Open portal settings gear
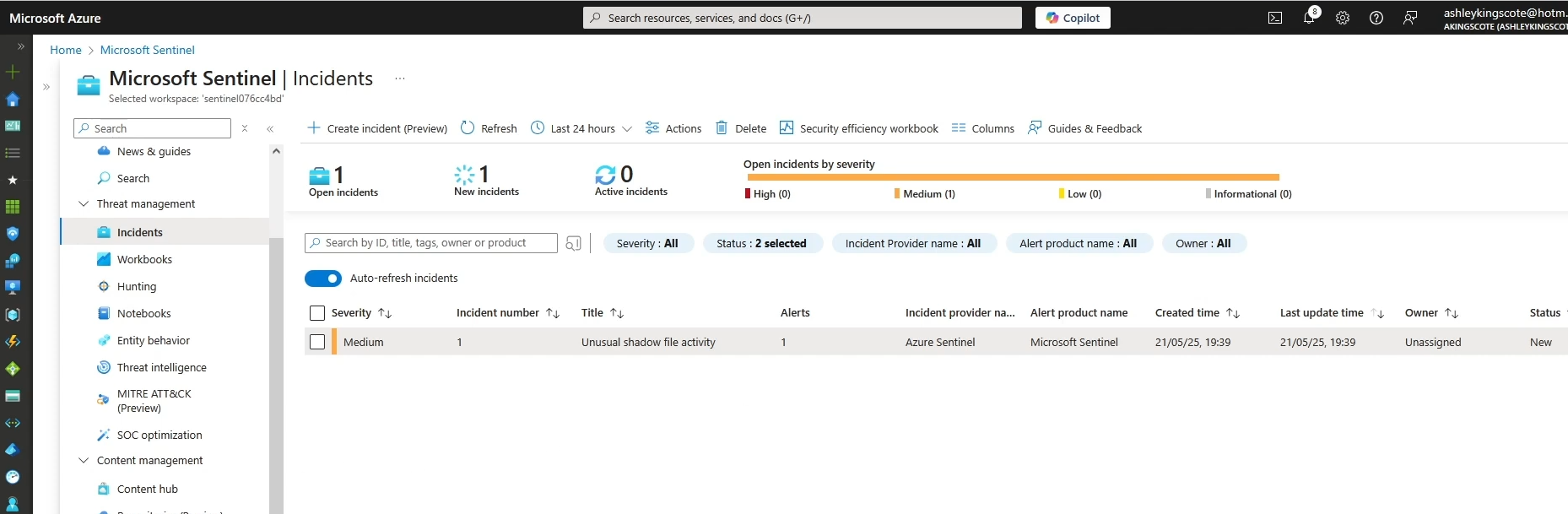Screen dimensions: 1568x514 (x=1343, y=18)
